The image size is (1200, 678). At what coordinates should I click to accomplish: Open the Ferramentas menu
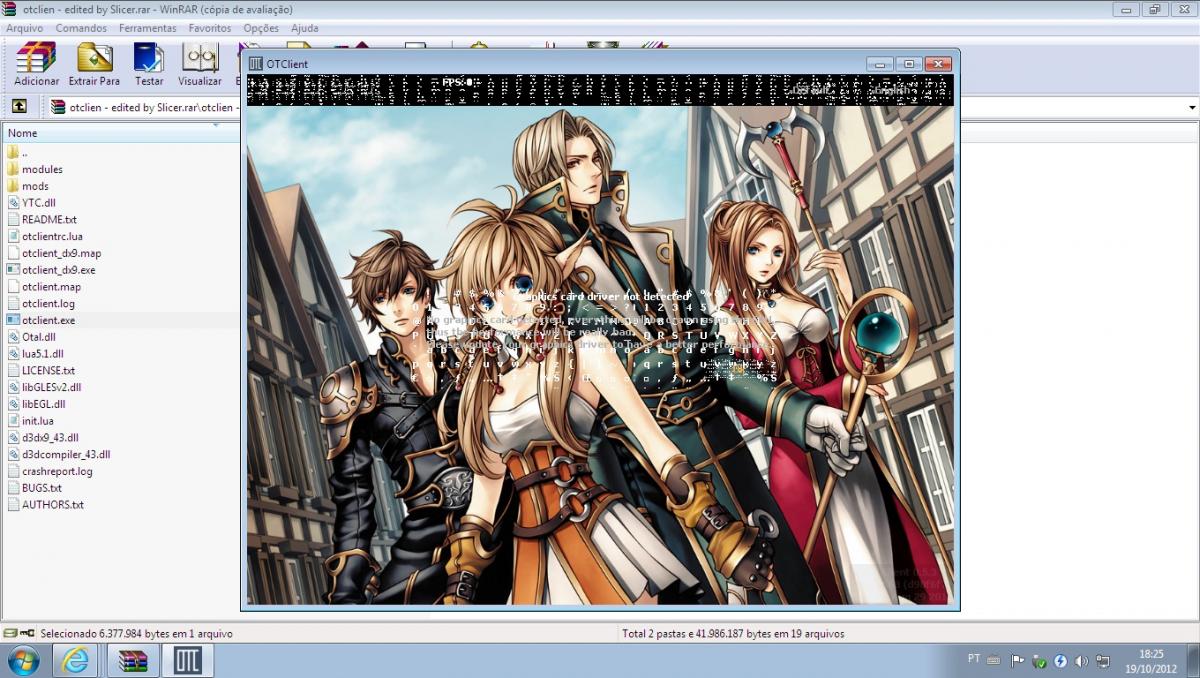[147, 28]
